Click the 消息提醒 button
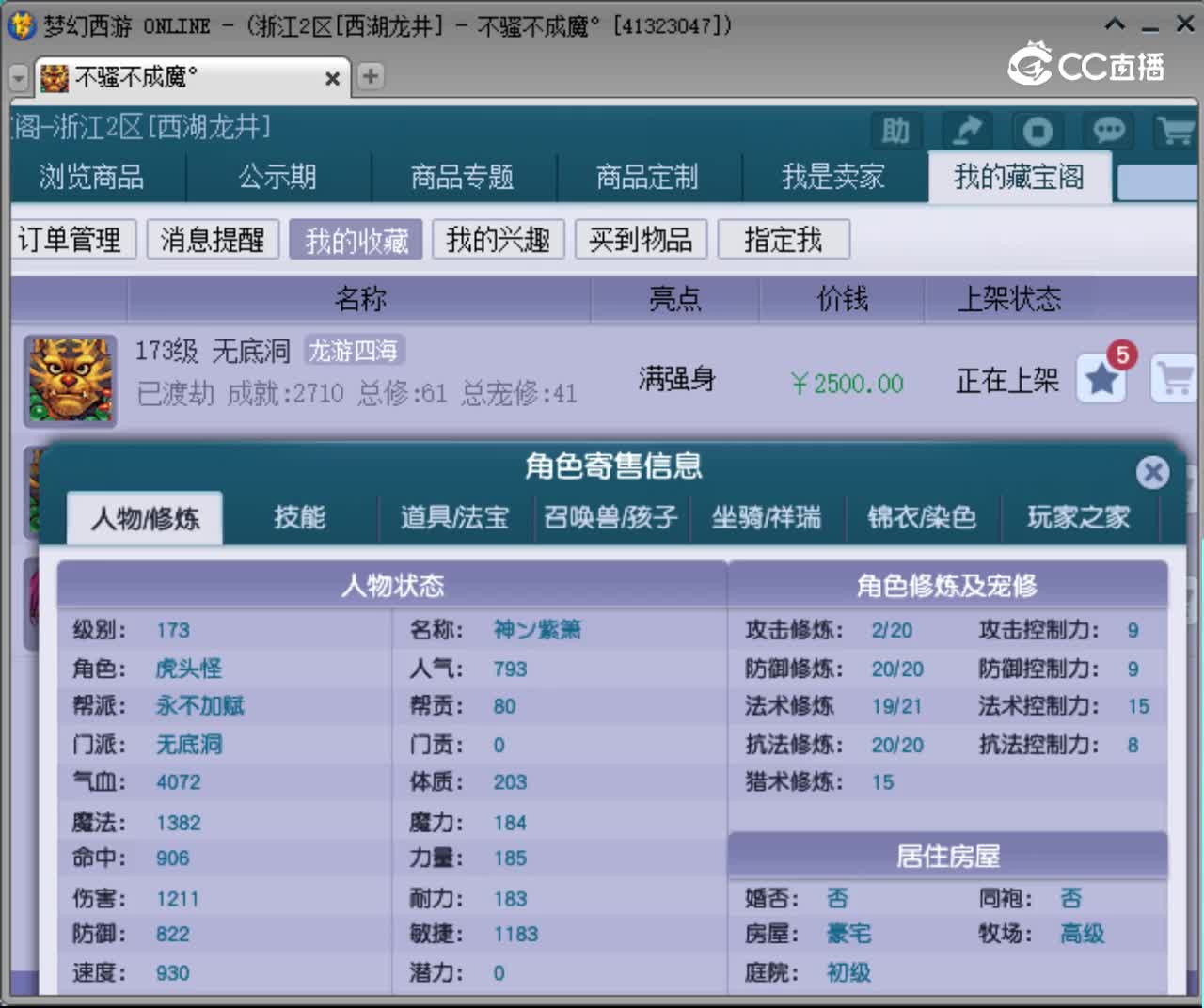The image size is (1204, 1008). [213, 240]
